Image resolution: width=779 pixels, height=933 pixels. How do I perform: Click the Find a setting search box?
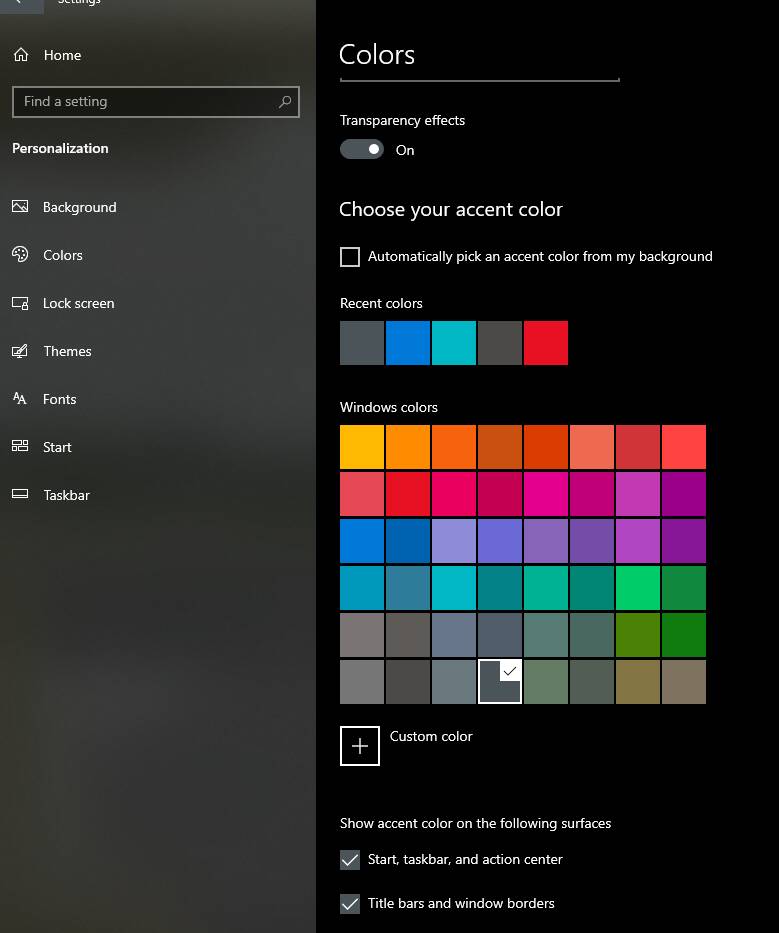click(x=156, y=102)
